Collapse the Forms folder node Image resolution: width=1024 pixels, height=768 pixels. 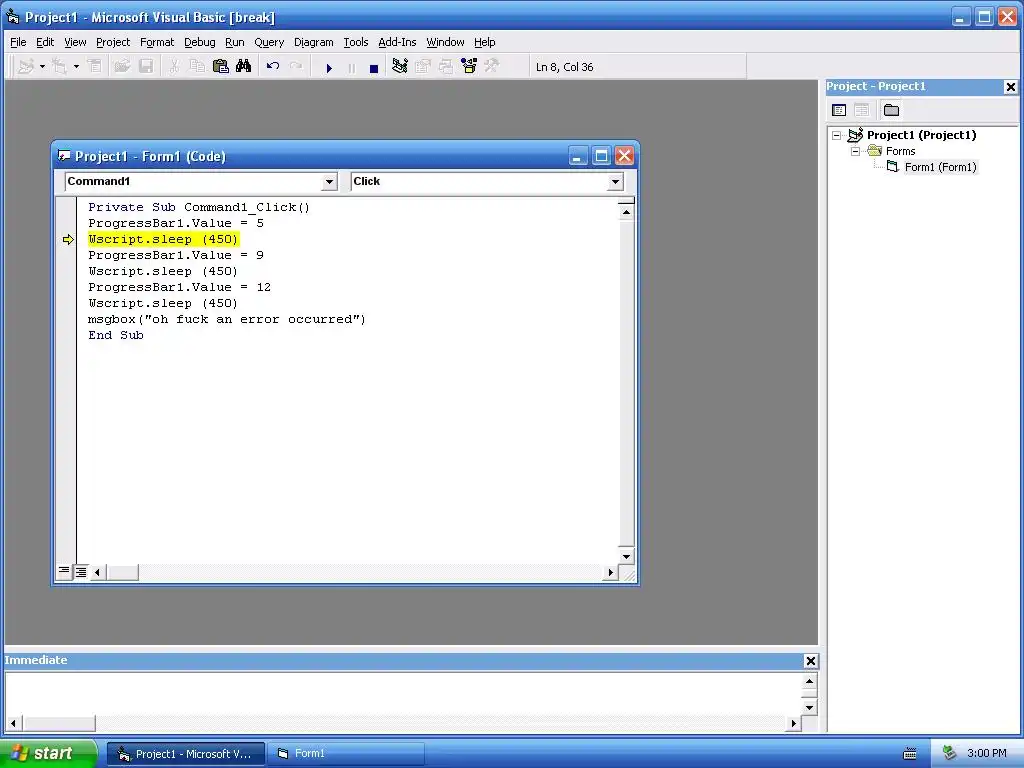[x=855, y=151]
